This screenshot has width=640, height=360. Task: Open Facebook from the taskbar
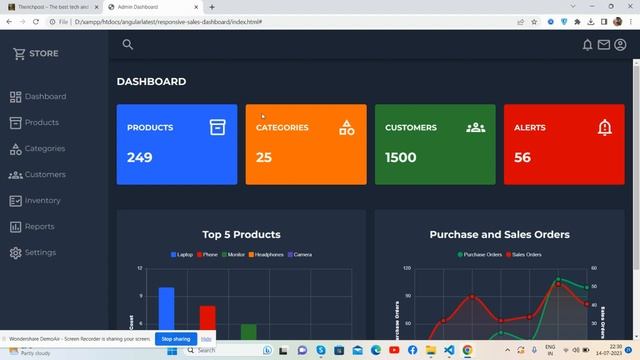[x=412, y=350]
